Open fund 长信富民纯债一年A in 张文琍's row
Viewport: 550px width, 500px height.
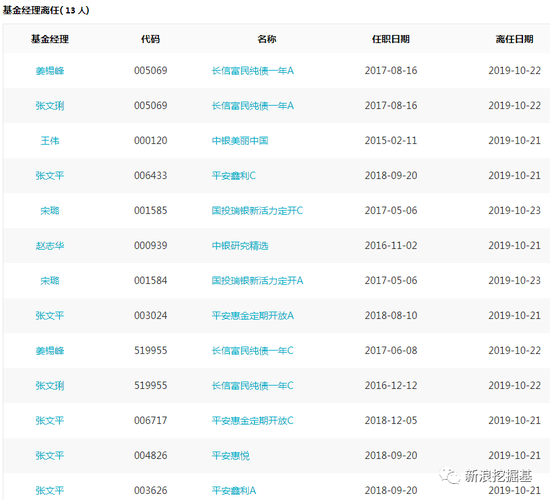253,106
